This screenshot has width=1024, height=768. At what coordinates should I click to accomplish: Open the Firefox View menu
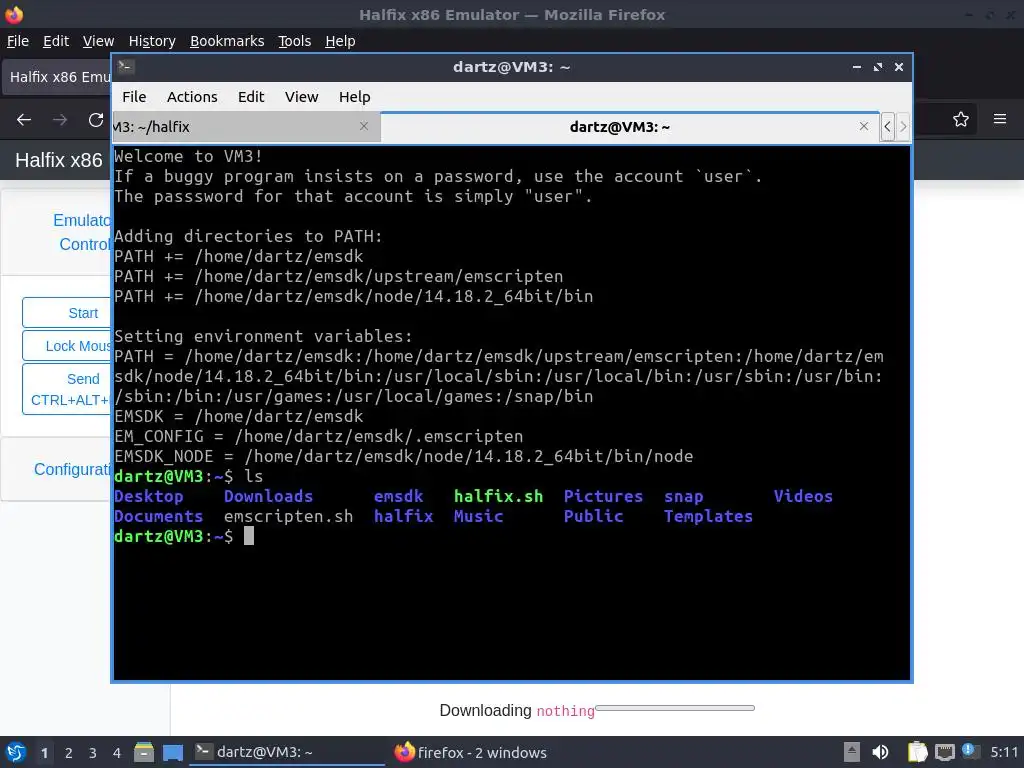[x=98, y=41]
